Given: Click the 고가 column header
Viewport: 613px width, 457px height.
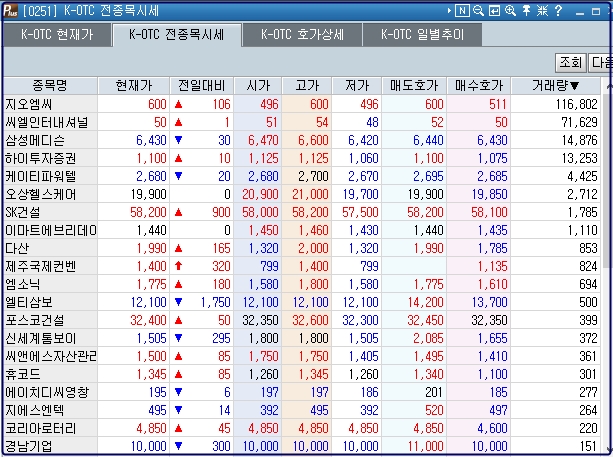Looking at the screenshot, I should click(307, 86).
